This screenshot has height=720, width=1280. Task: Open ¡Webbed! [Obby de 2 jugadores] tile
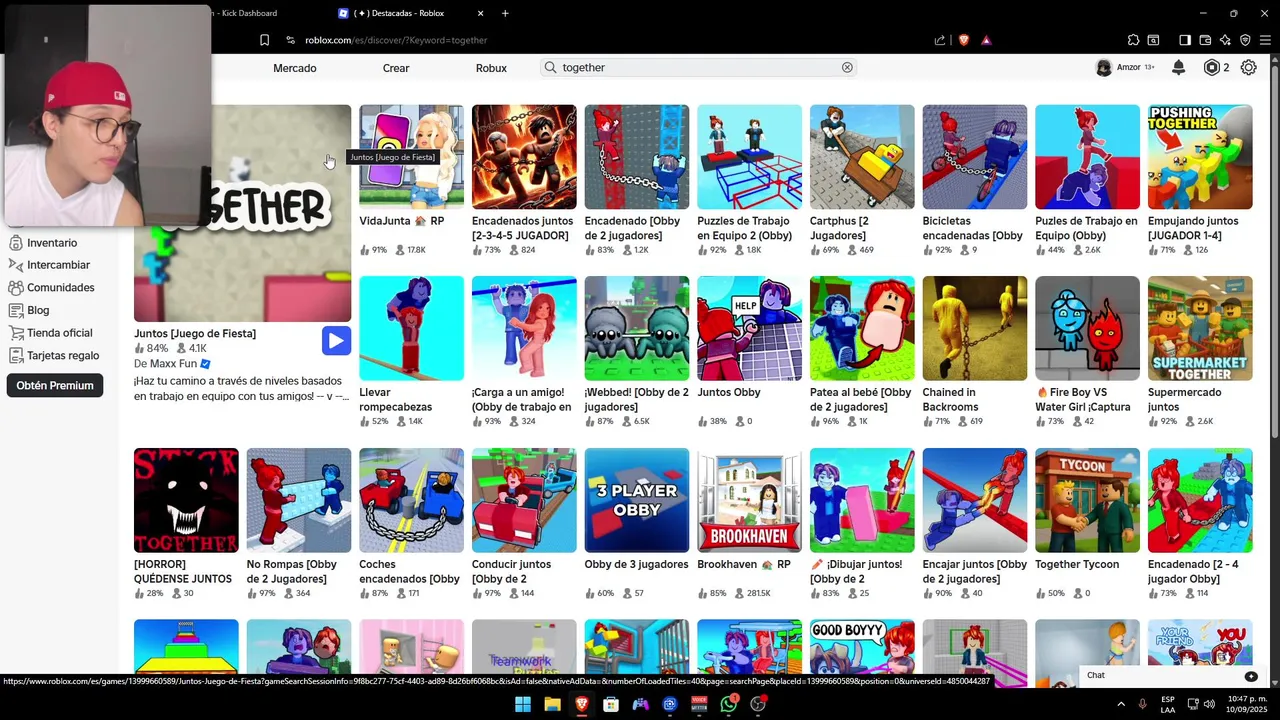[x=637, y=352]
